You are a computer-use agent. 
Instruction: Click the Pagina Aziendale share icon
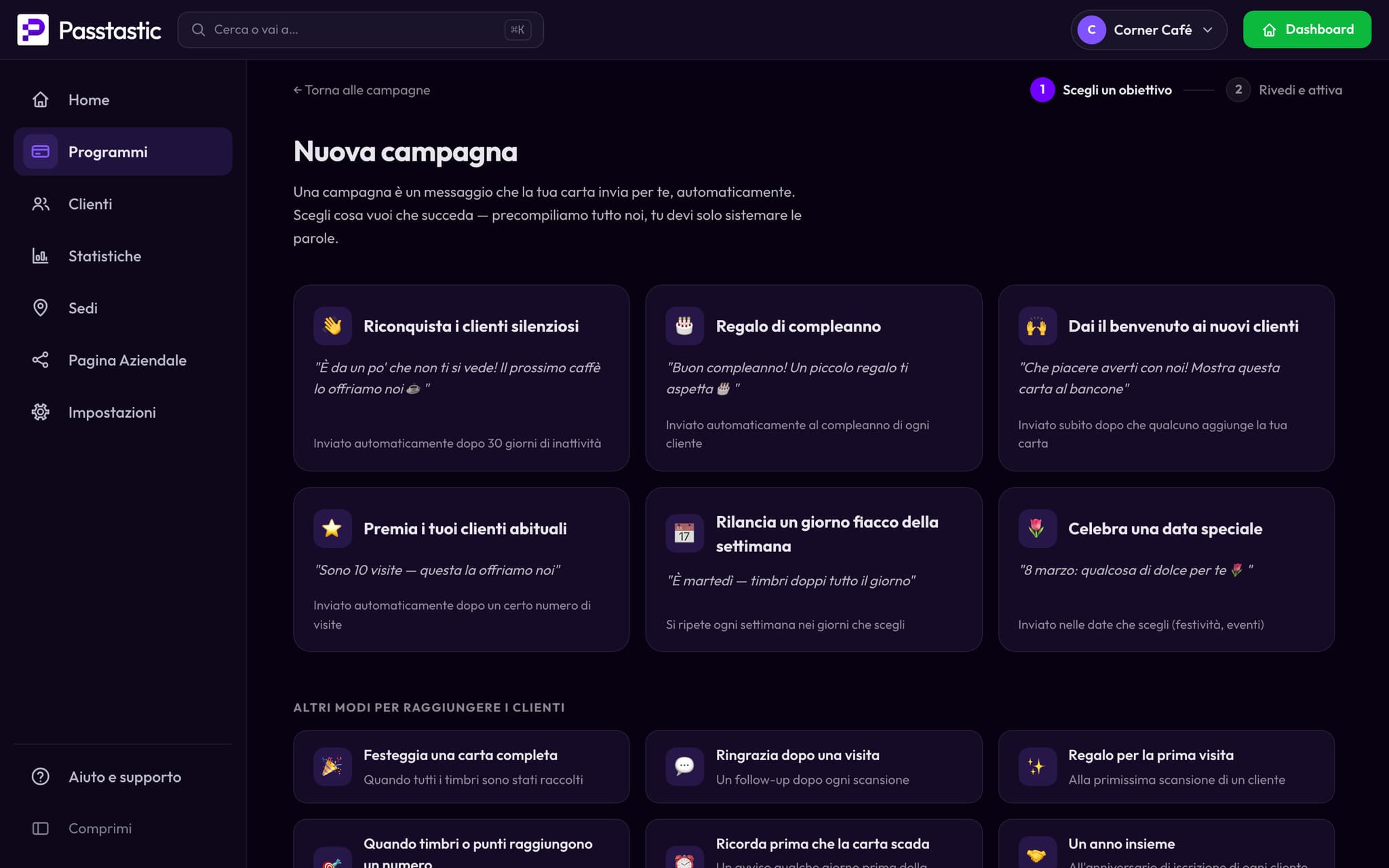41,360
